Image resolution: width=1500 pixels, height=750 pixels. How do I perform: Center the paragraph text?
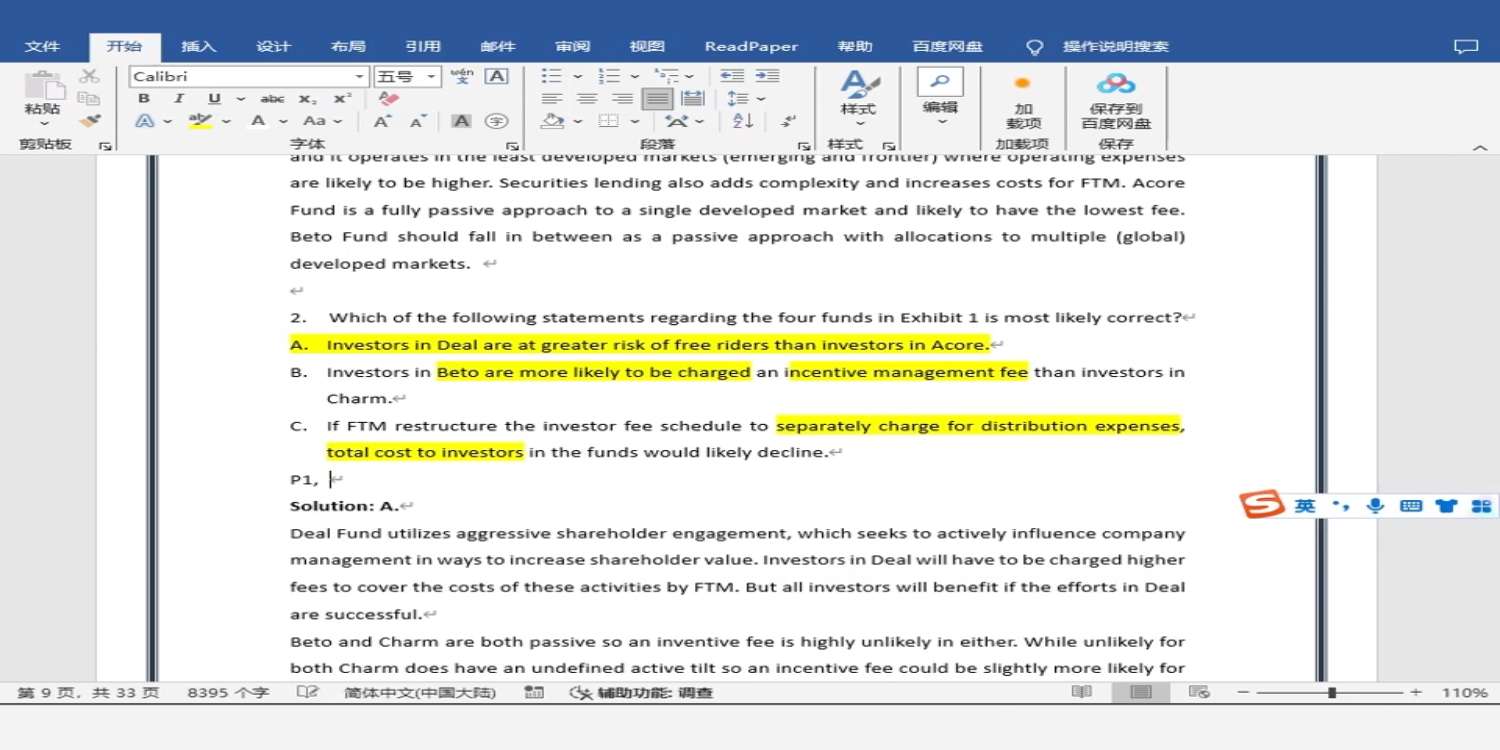pyautogui.click(x=587, y=98)
